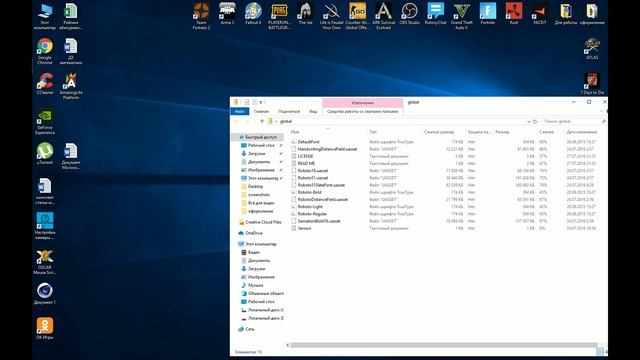Select the Grand Theft Auto V icon
The height and width of the screenshot is (360, 640).
pyautogui.click(x=462, y=16)
